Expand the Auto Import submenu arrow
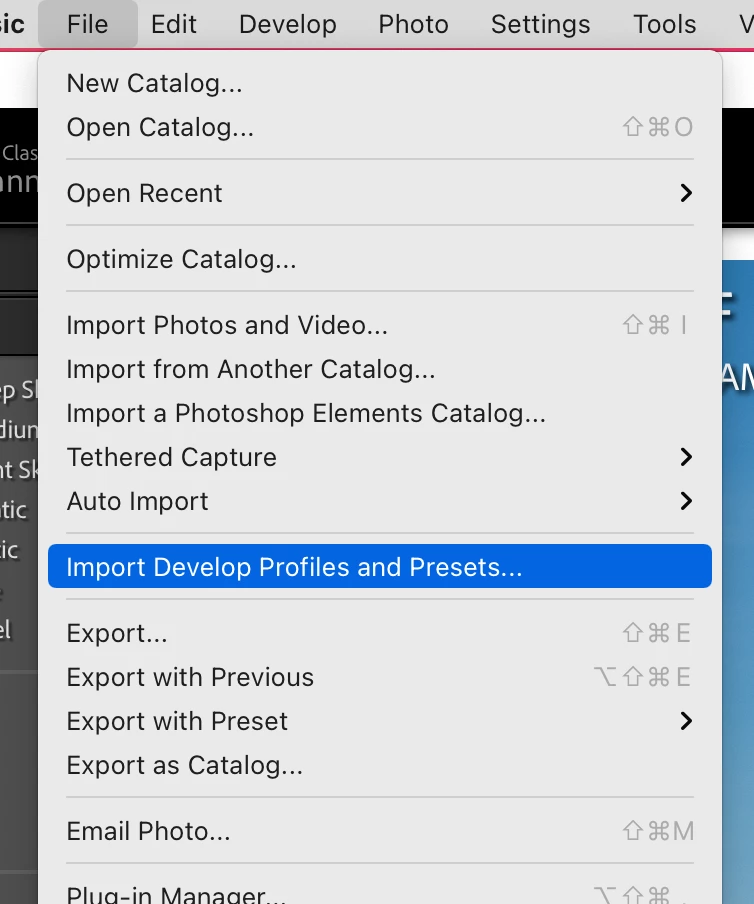This screenshot has height=904, width=754. click(x=686, y=501)
